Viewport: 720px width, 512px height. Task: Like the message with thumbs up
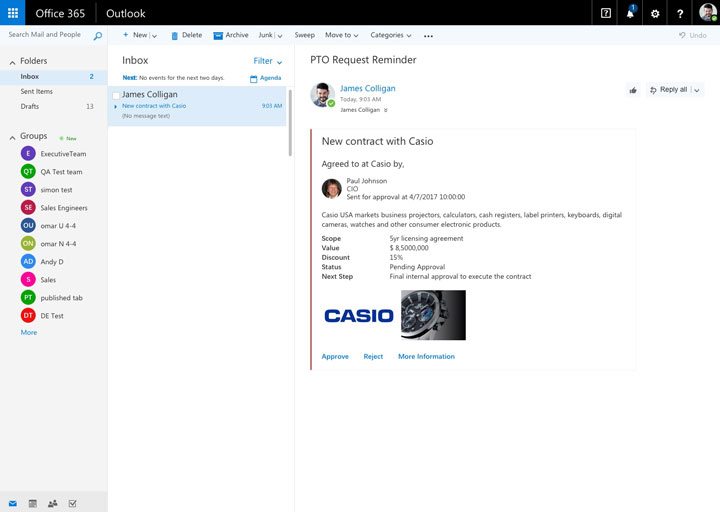pos(633,90)
